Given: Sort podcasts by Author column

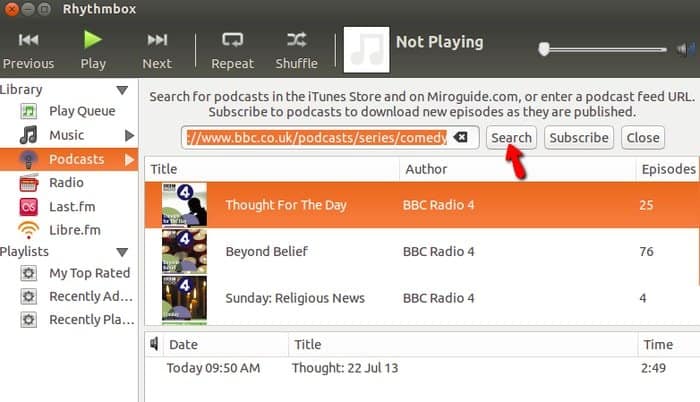Looking at the screenshot, I should (x=517, y=169).
